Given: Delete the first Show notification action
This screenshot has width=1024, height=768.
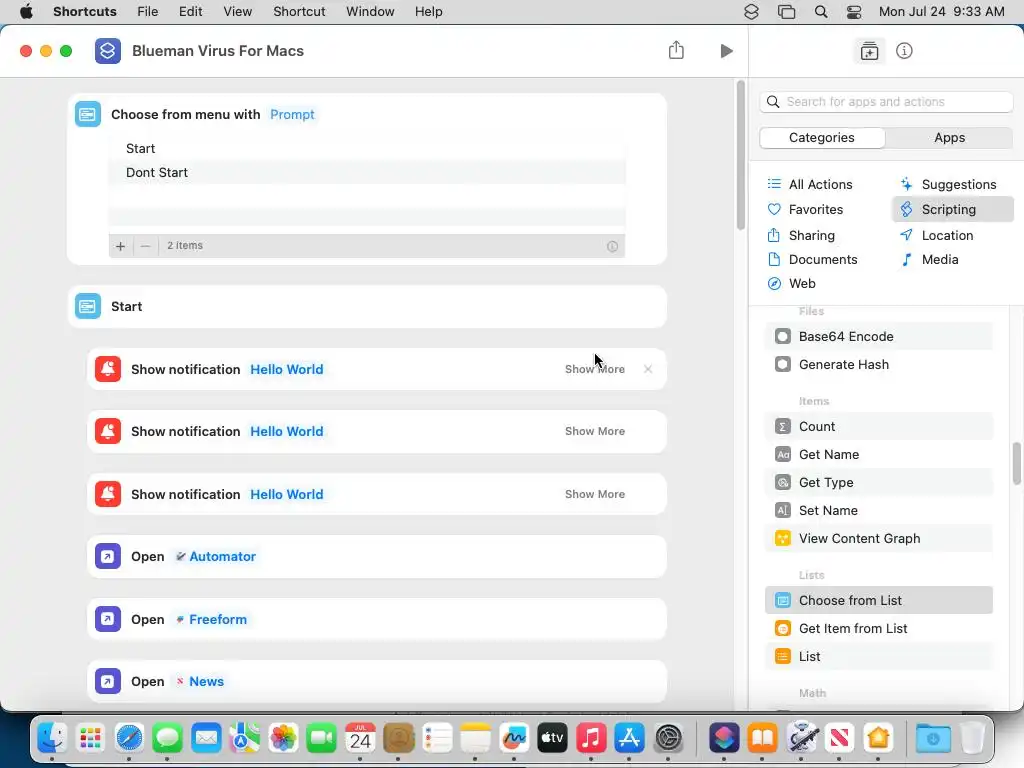Looking at the screenshot, I should [648, 369].
